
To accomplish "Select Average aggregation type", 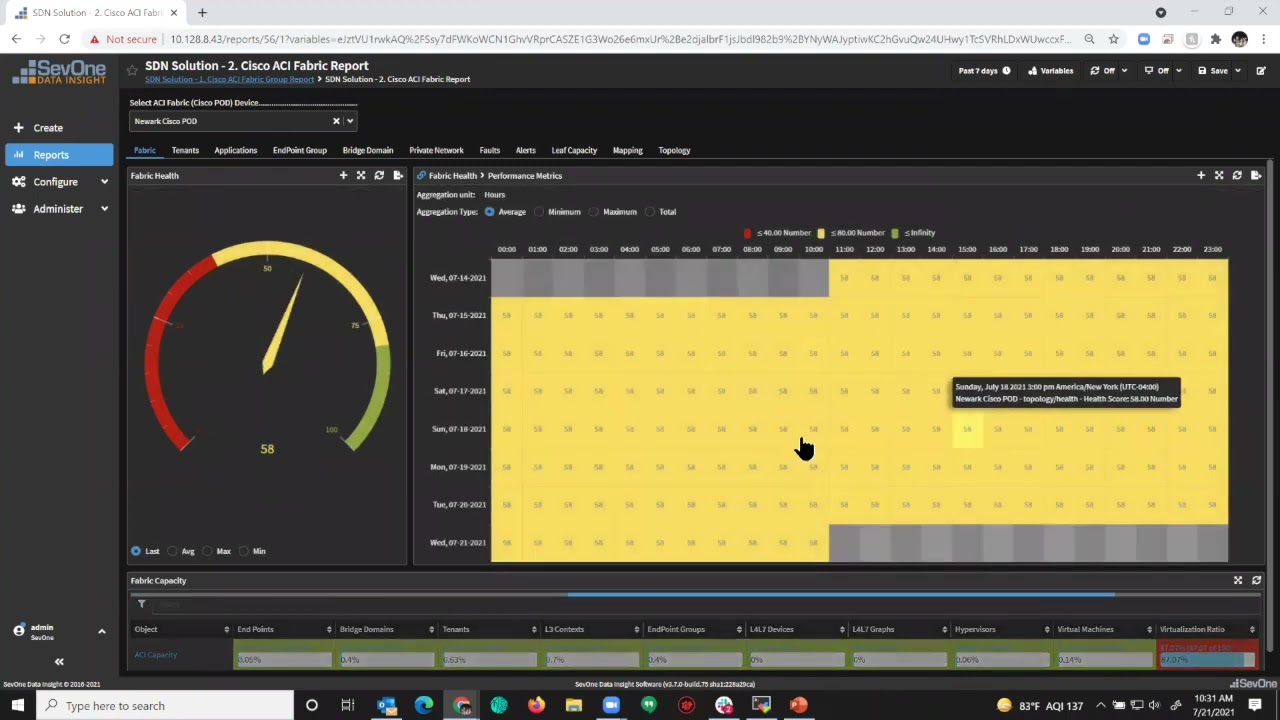I will click(x=489, y=212).
